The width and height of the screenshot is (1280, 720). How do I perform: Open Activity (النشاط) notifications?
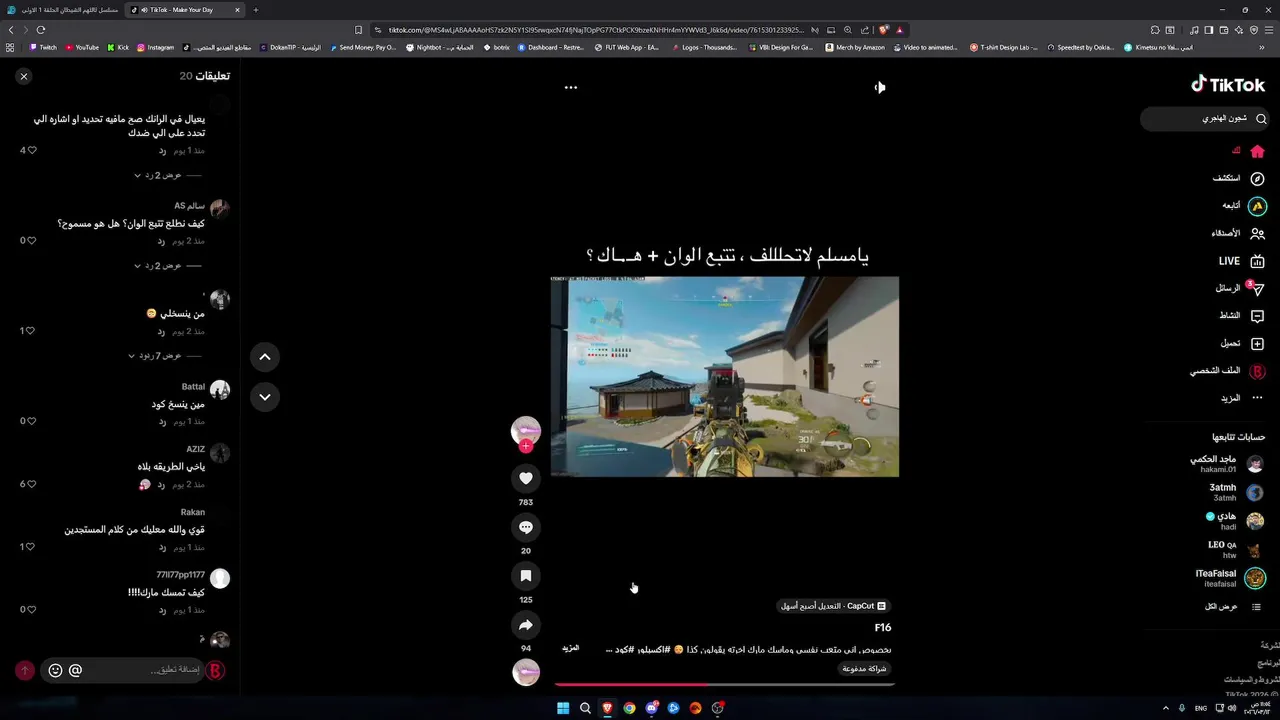(1241, 315)
